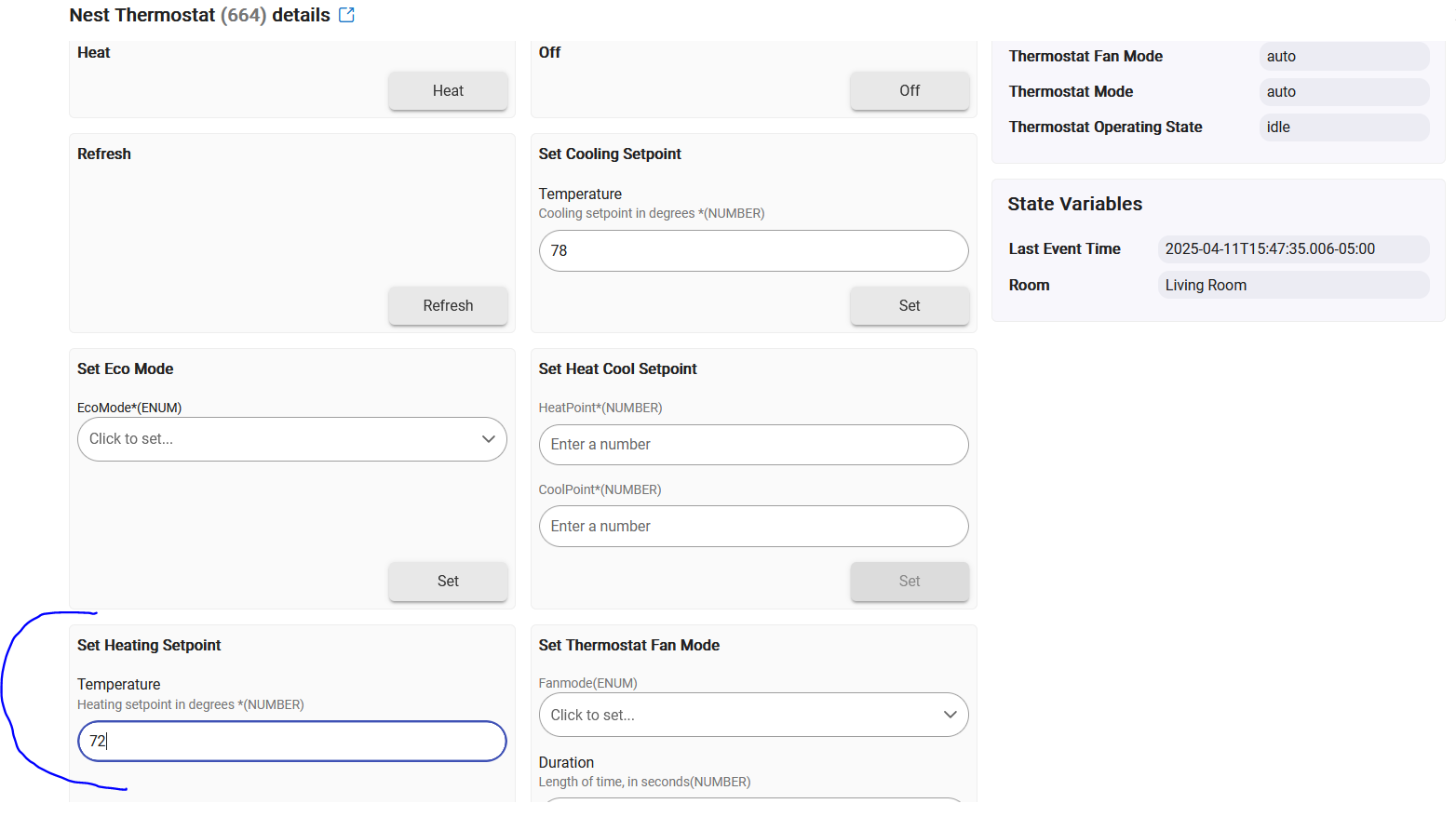The image size is (1456, 817).
Task: Click the Refresh button
Action: coord(448,305)
